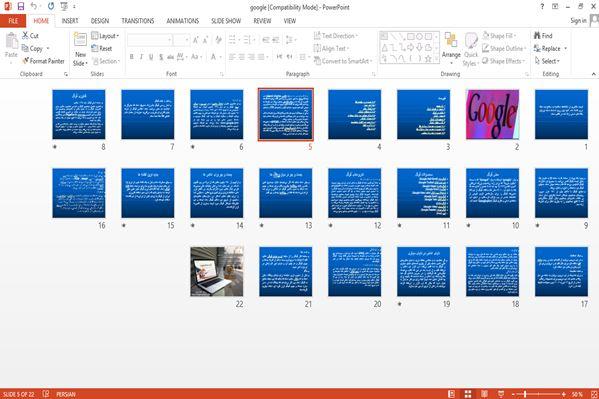Open the FILE tab
The height and width of the screenshot is (399, 599).
pos(13,21)
